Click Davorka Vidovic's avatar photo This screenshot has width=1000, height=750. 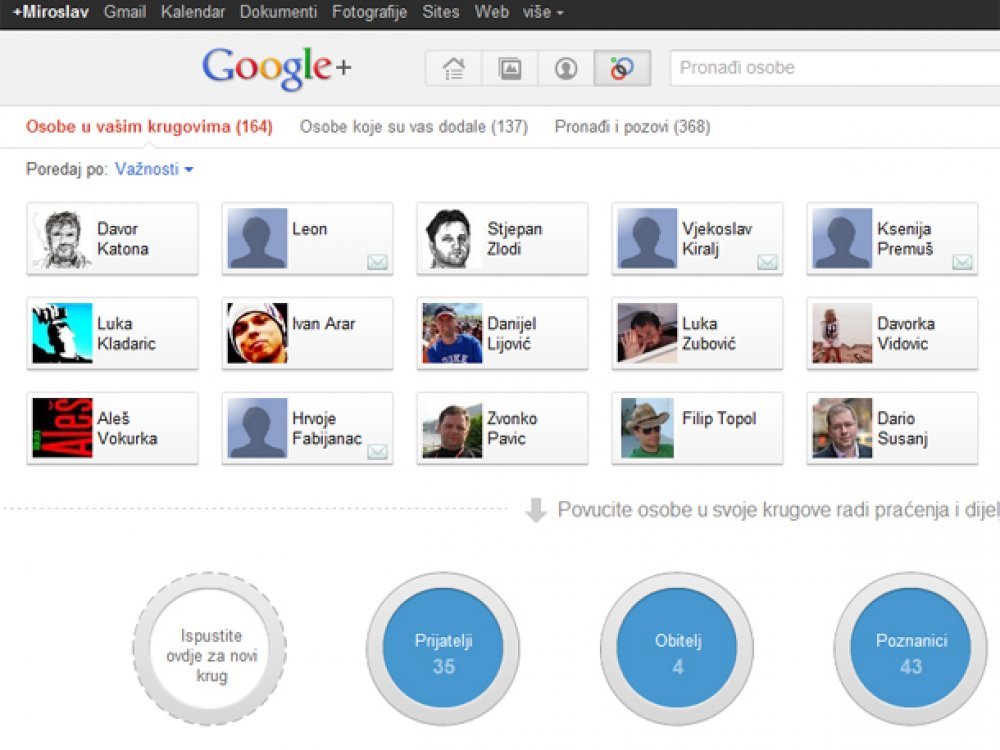842,334
